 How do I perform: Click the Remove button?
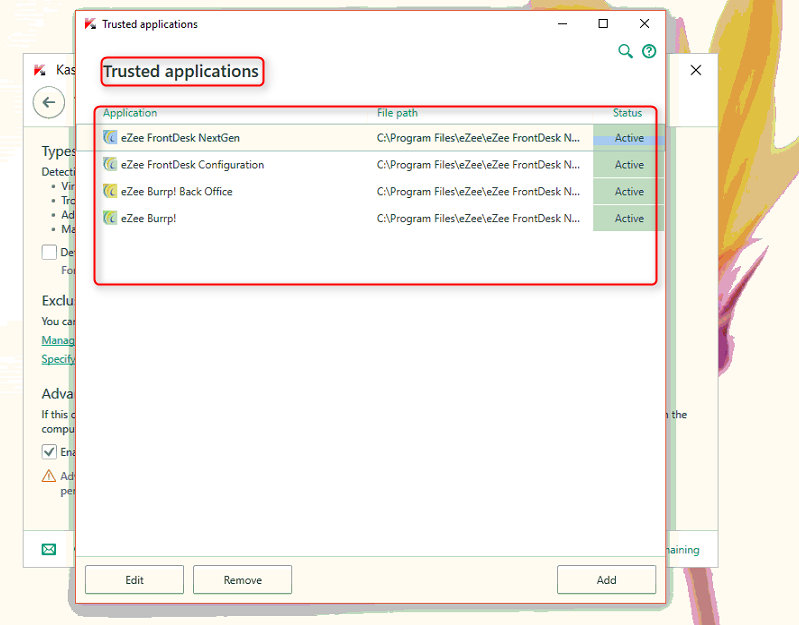pyautogui.click(x=243, y=580)
